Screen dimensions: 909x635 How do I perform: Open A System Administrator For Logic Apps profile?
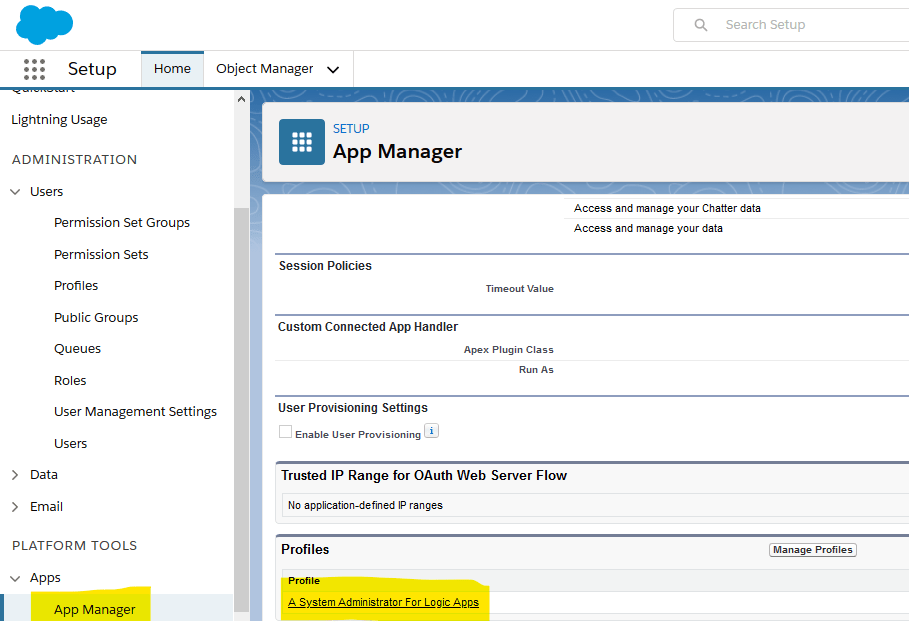click(383, 602)
